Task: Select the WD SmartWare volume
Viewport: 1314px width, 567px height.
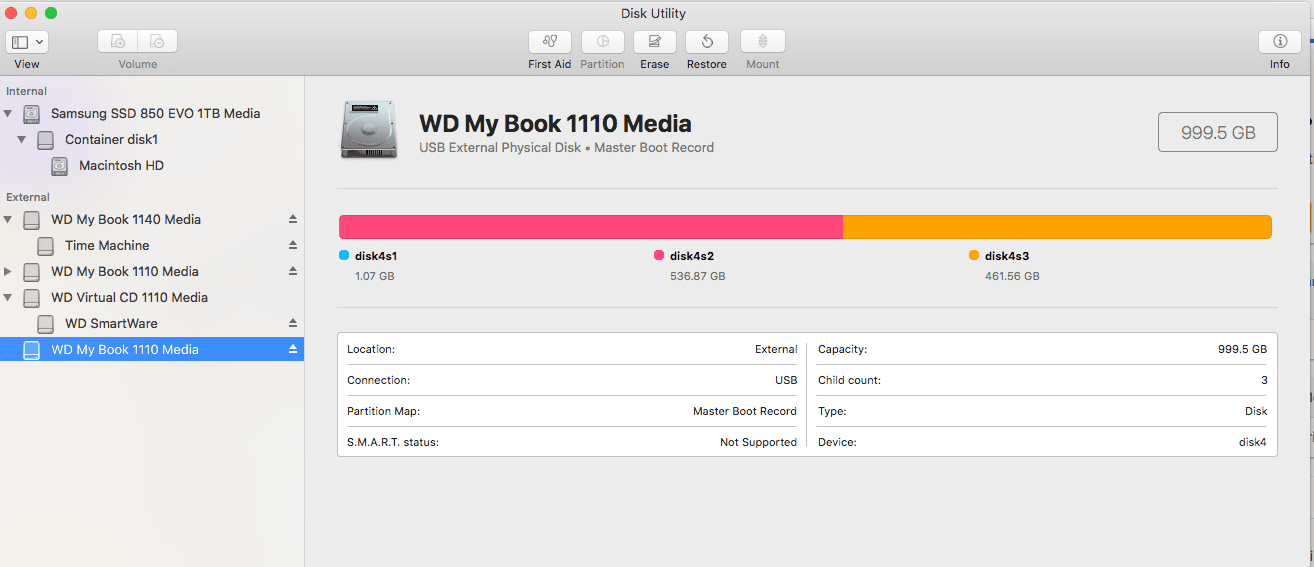Action: click(111, 324)
